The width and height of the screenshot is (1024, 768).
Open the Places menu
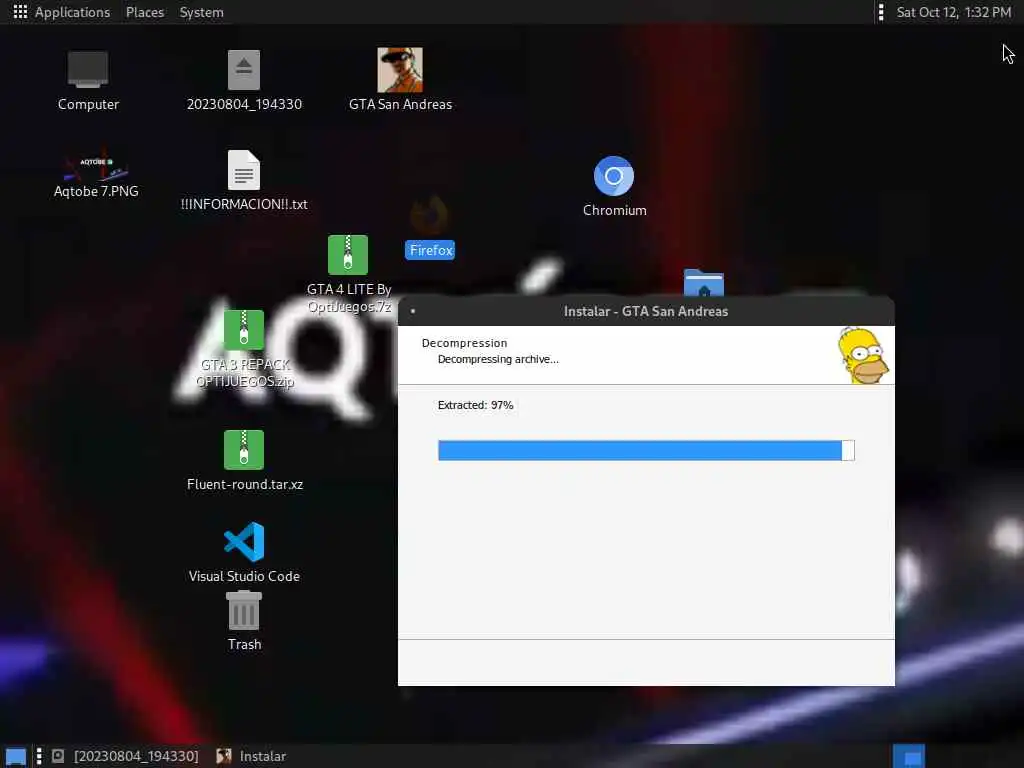click(145, 12)
